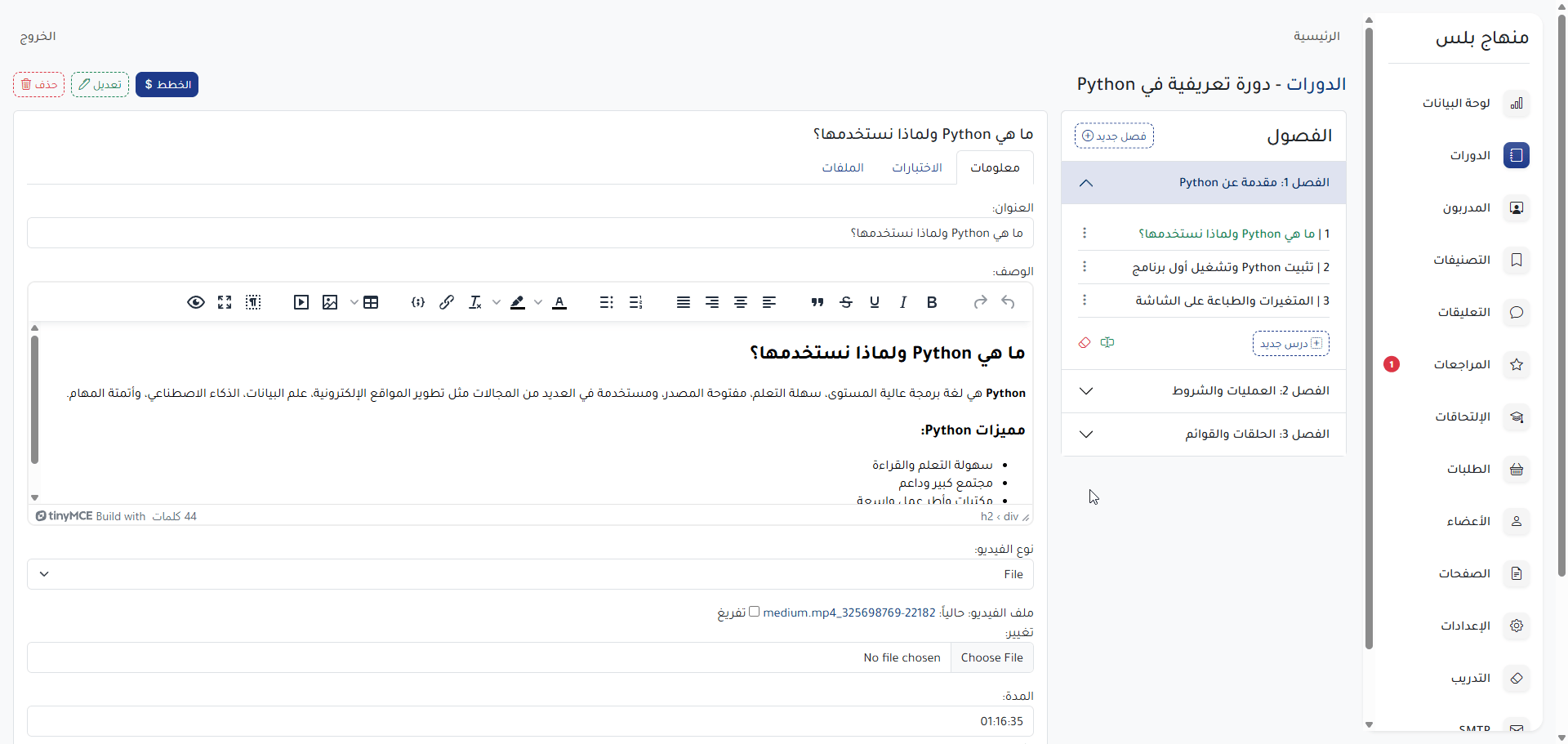The width and height of the screenshot is (1568, 744).
Task: Open the table insert dropdown arrow
Action: coord(354,302)
